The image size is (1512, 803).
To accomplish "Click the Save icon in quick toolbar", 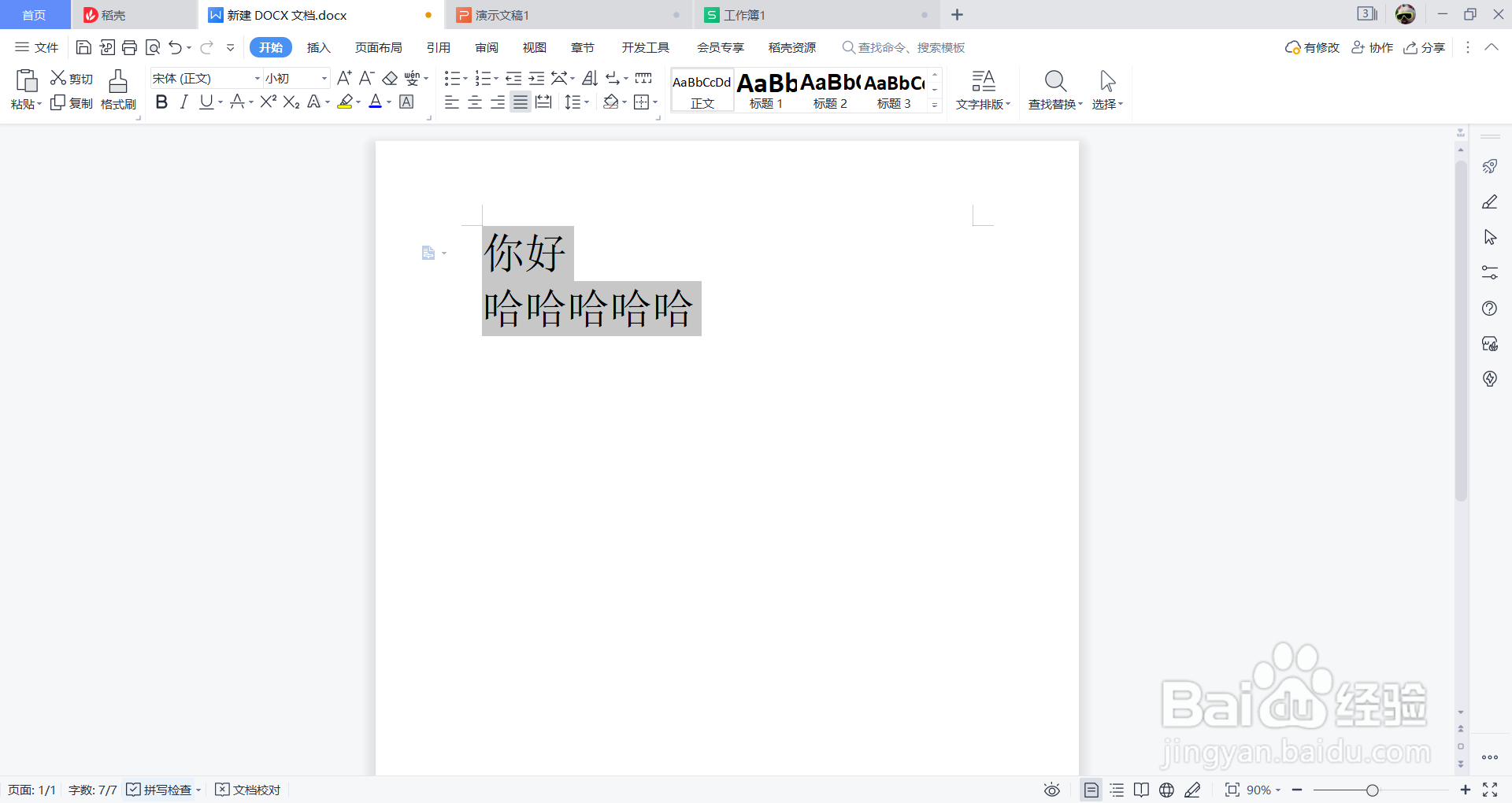I will (x=83, y=47).
